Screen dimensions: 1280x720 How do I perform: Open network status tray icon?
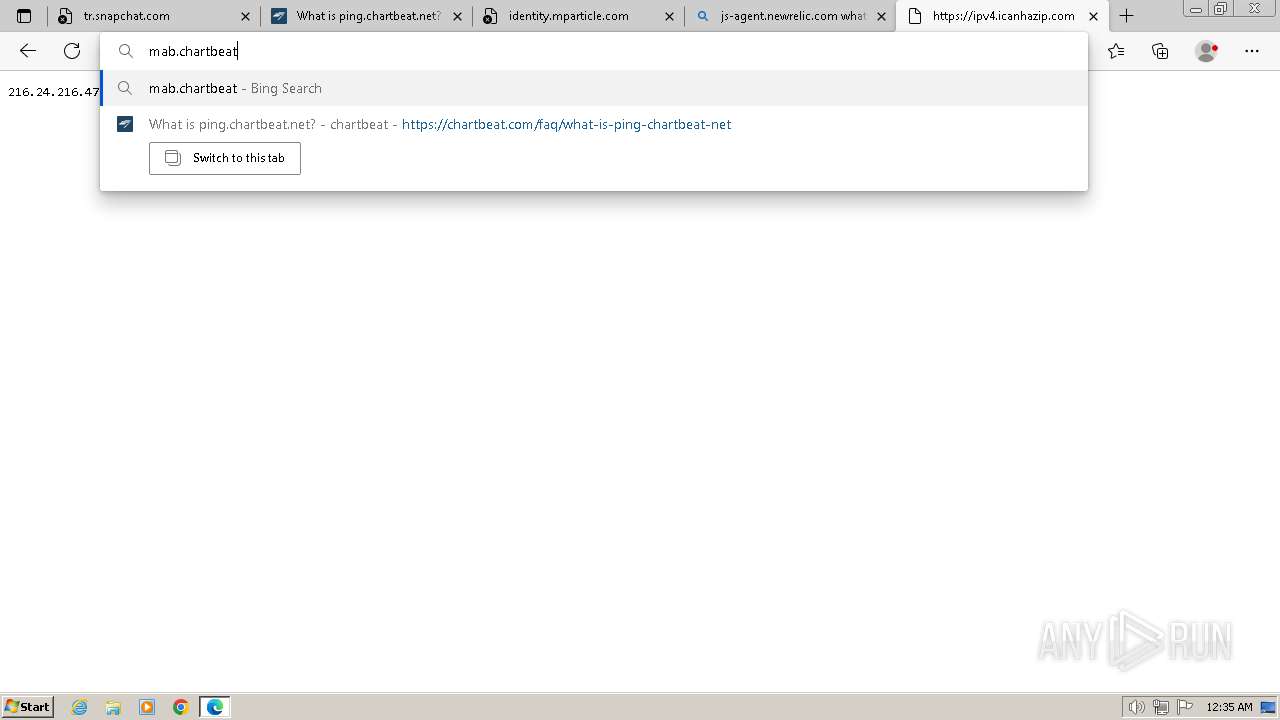pos(1161,707)
